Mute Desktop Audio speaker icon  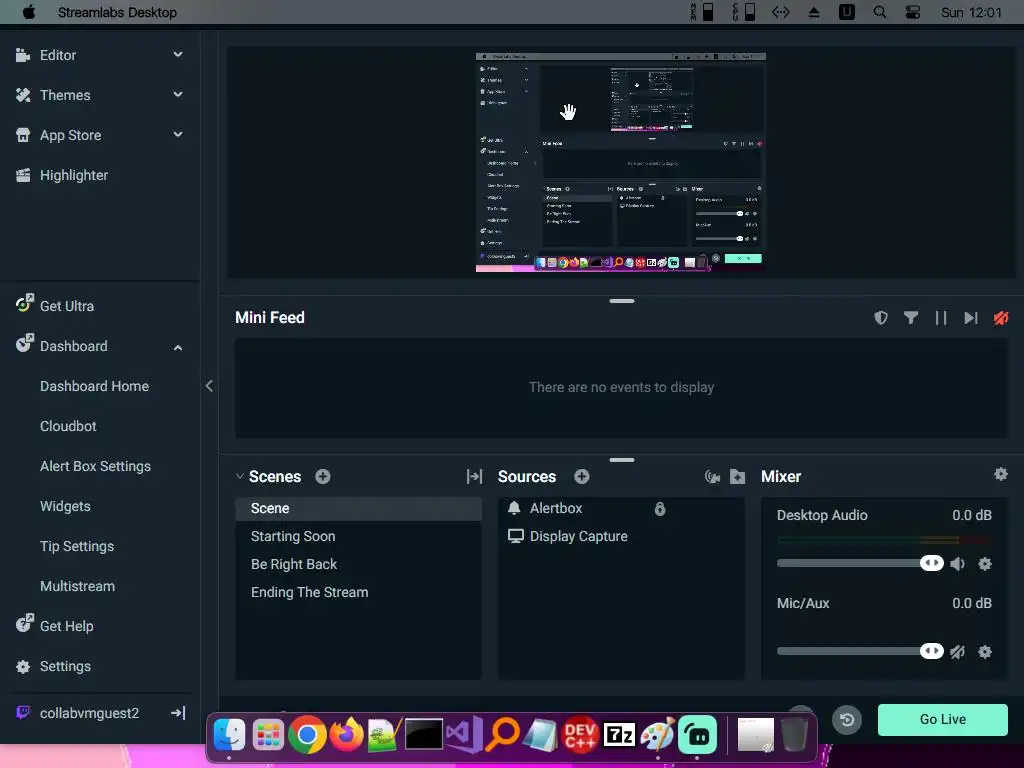coord(957,564)
